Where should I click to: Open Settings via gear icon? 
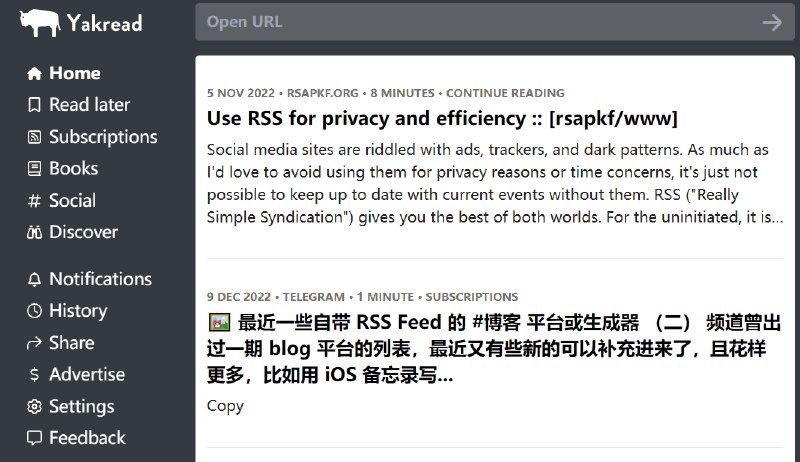(34, 407)
